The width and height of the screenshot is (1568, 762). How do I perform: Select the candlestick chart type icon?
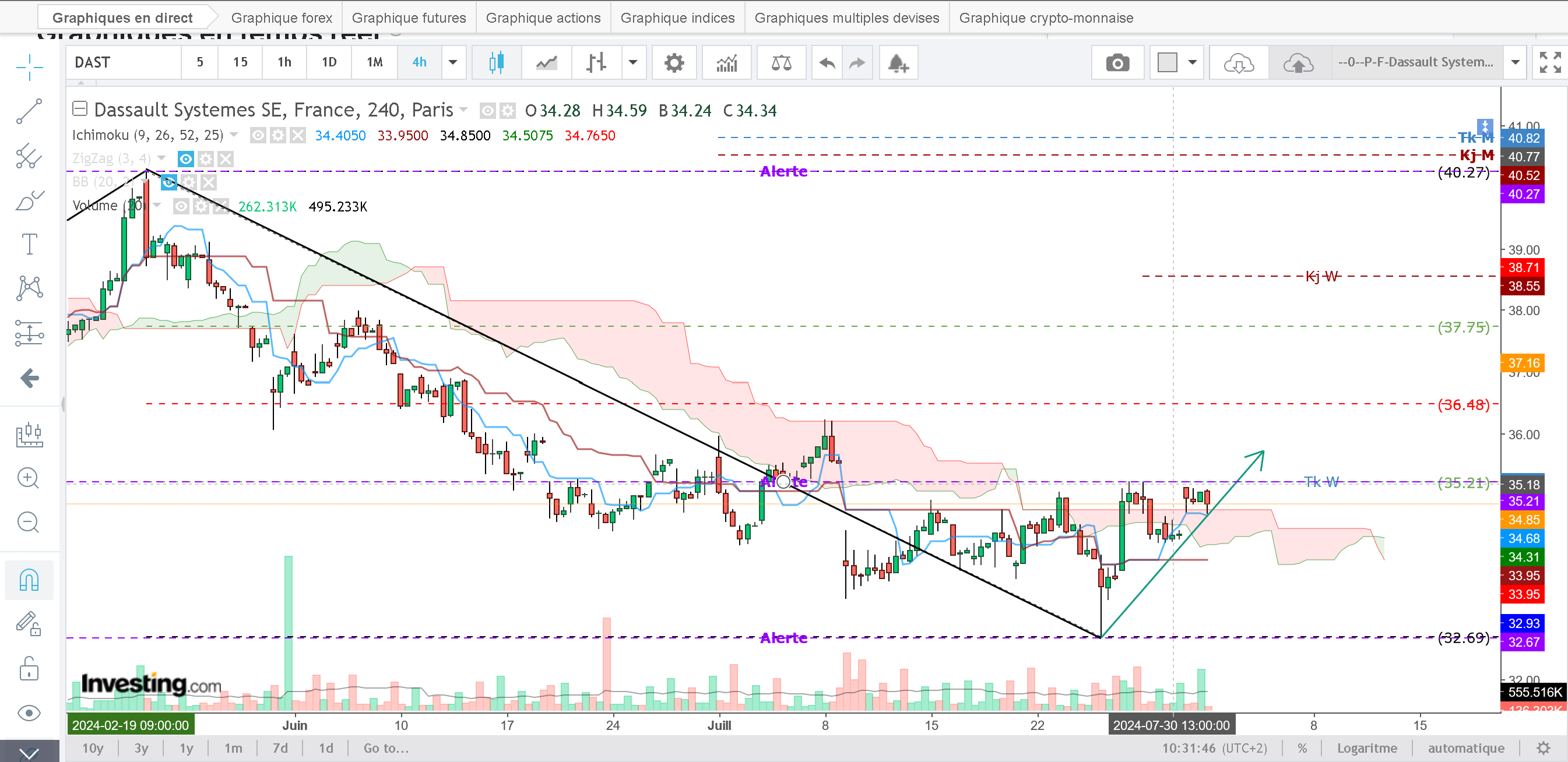coord(496,63)
